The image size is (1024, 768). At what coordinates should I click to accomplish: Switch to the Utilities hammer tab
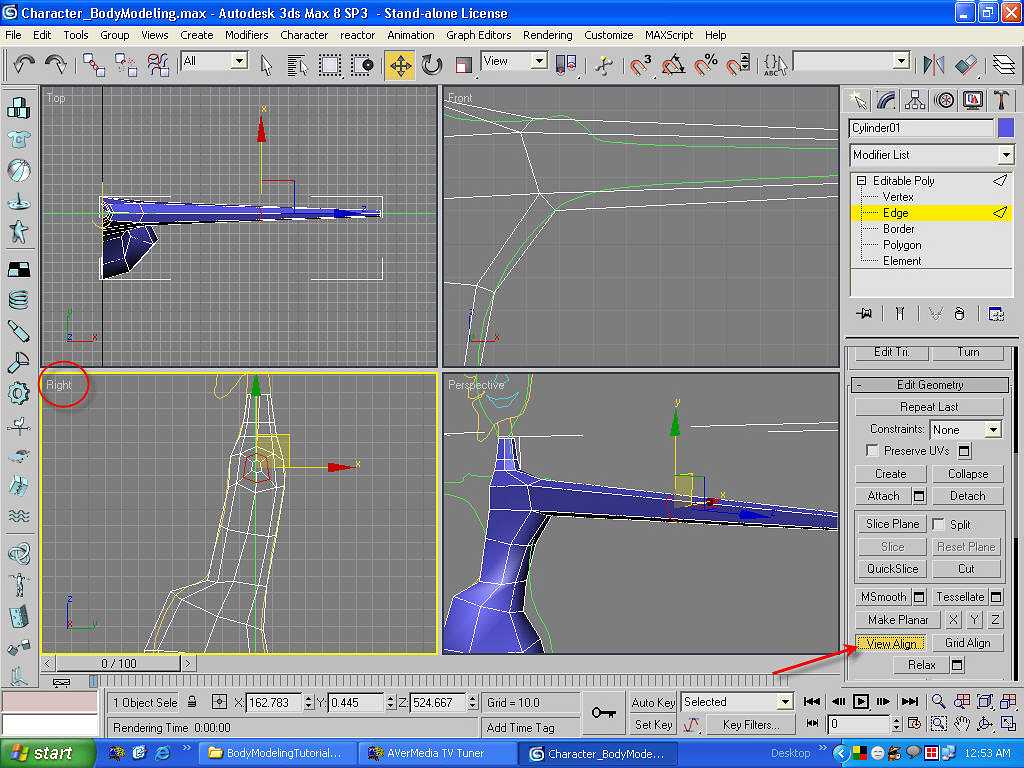click(x=1002, y=101)
